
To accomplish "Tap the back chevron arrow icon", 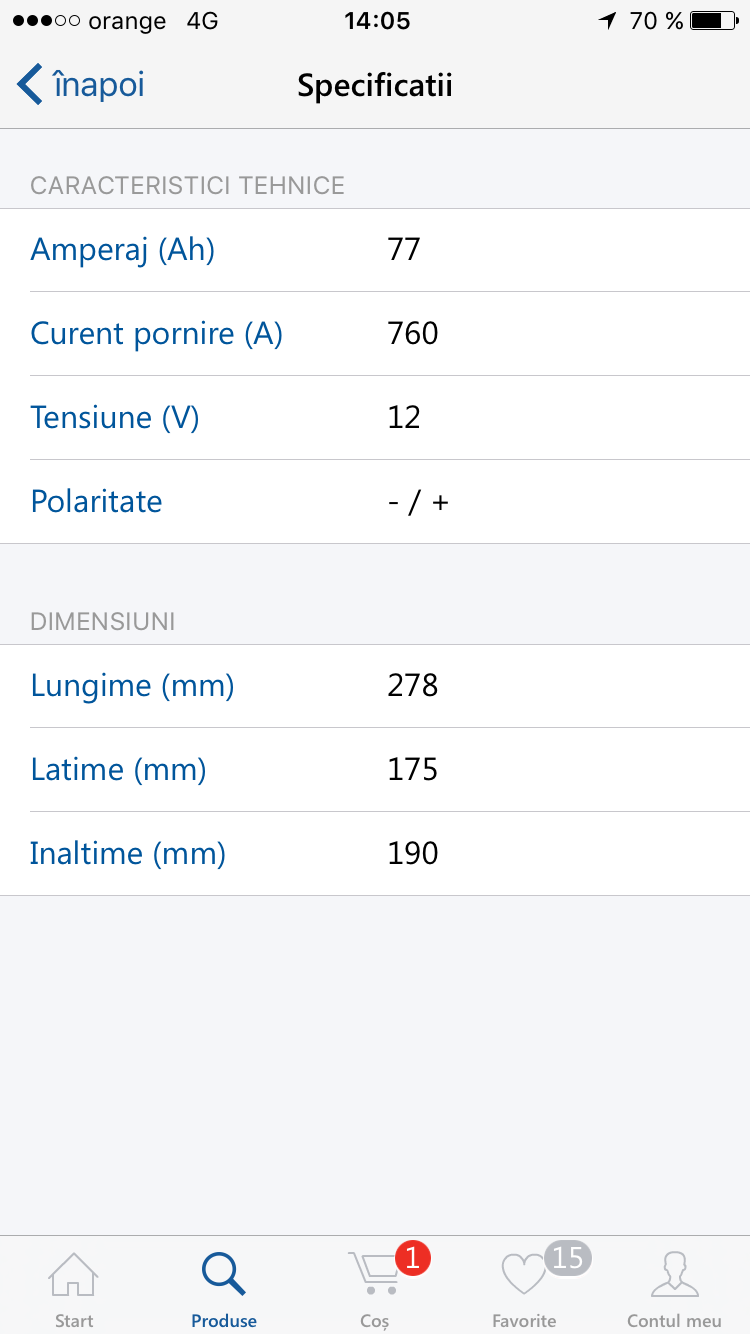I will point(30,85).
